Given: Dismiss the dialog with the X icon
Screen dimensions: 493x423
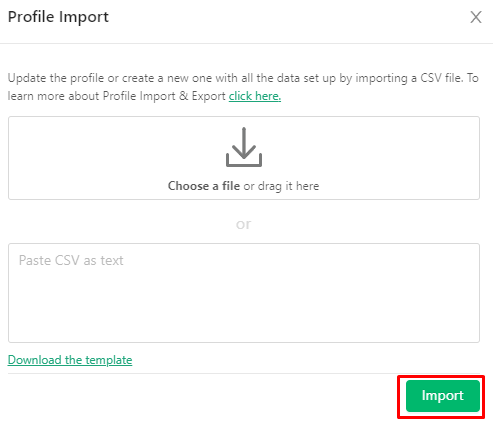Looking at the screenshot, I should (476, 17).
